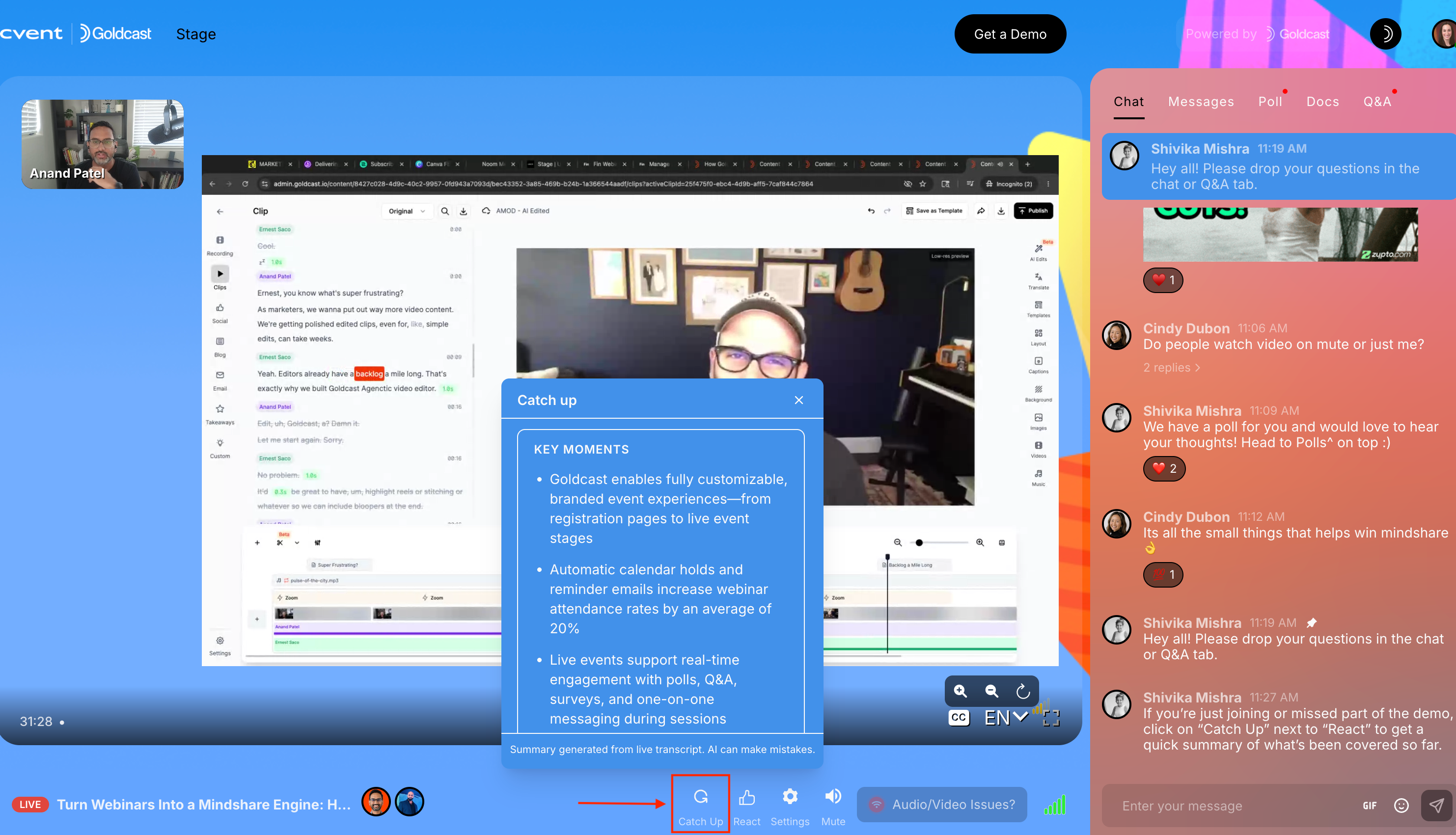Check the green connection signal strength bars

[x=1054, y=804]
